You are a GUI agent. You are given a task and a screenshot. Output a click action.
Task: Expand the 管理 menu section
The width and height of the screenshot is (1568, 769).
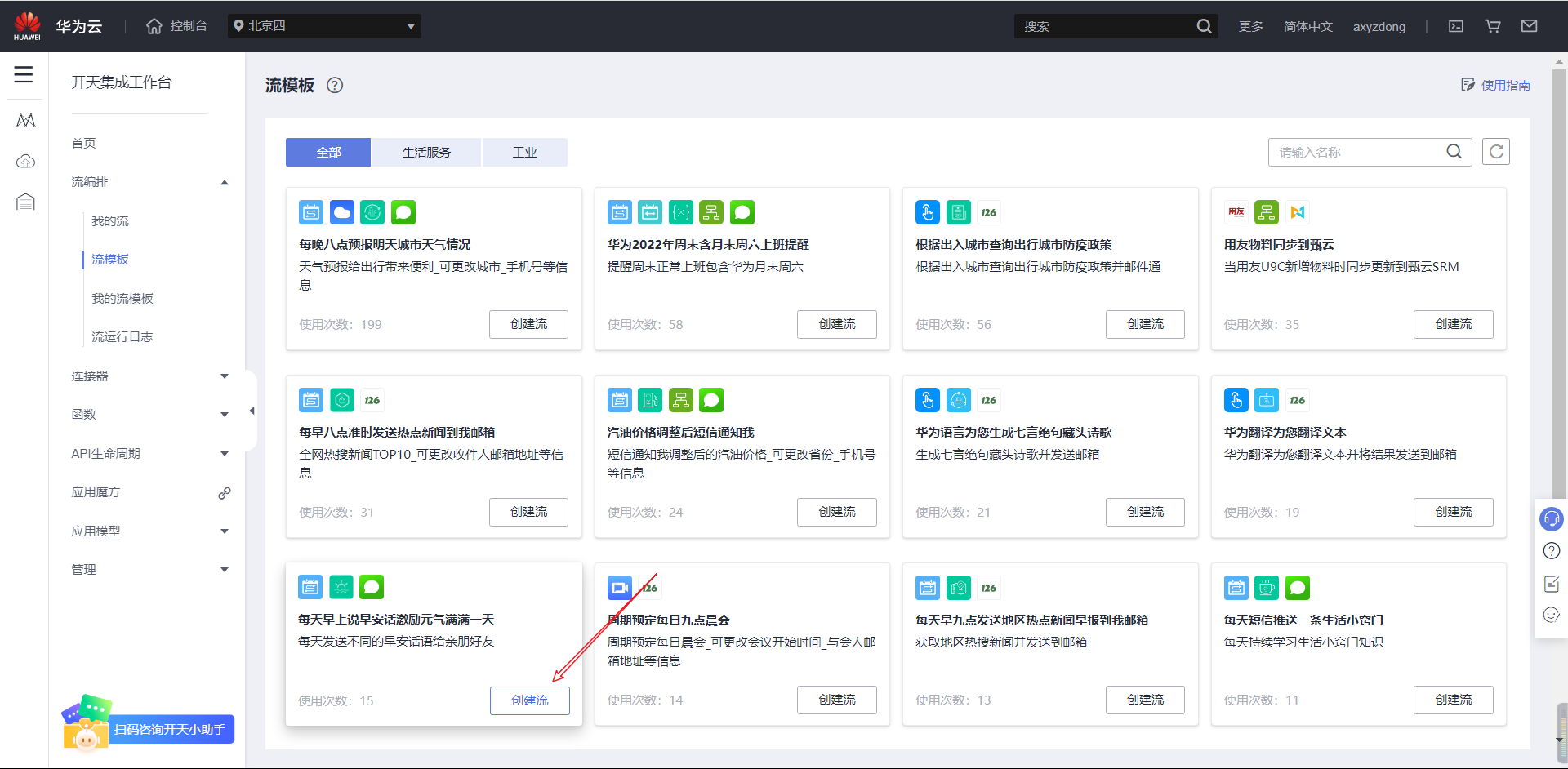(x=225, y=570)
